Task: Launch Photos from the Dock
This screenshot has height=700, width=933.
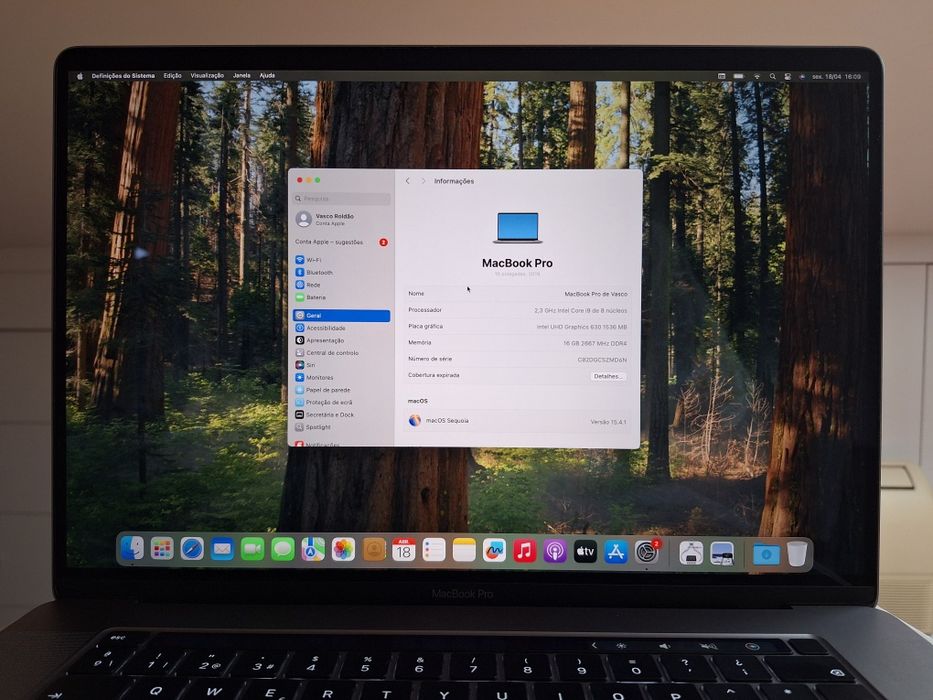Action: click(x=343, y=549)
